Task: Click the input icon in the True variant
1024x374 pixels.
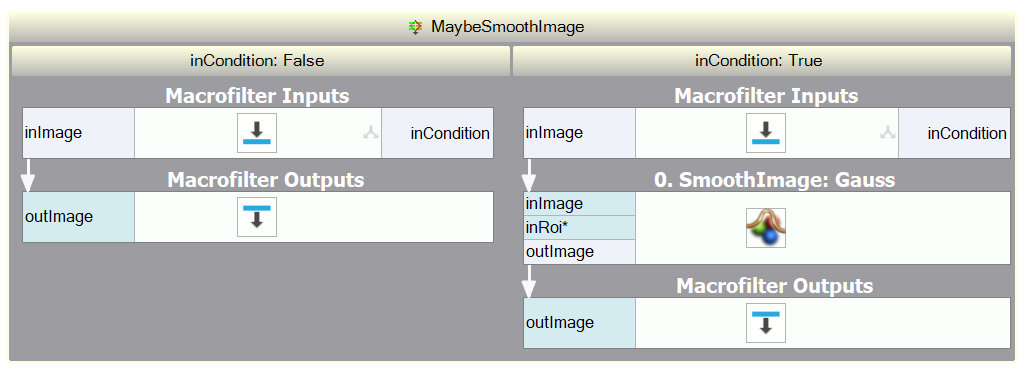Action: 766,133
